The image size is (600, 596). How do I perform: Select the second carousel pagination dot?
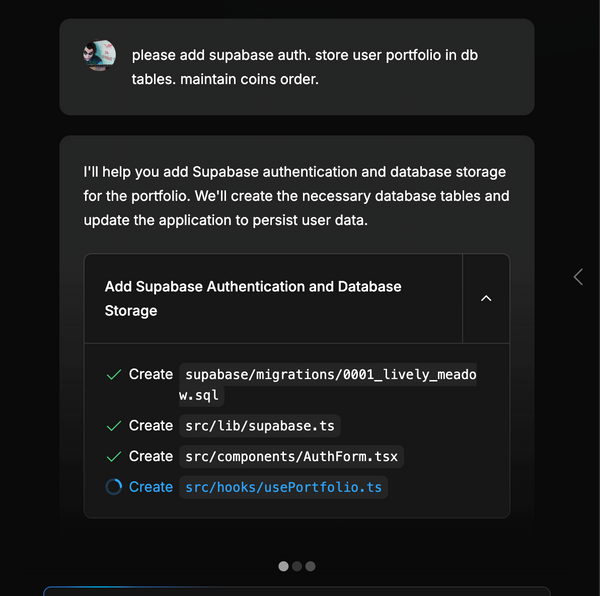point(297,566)
